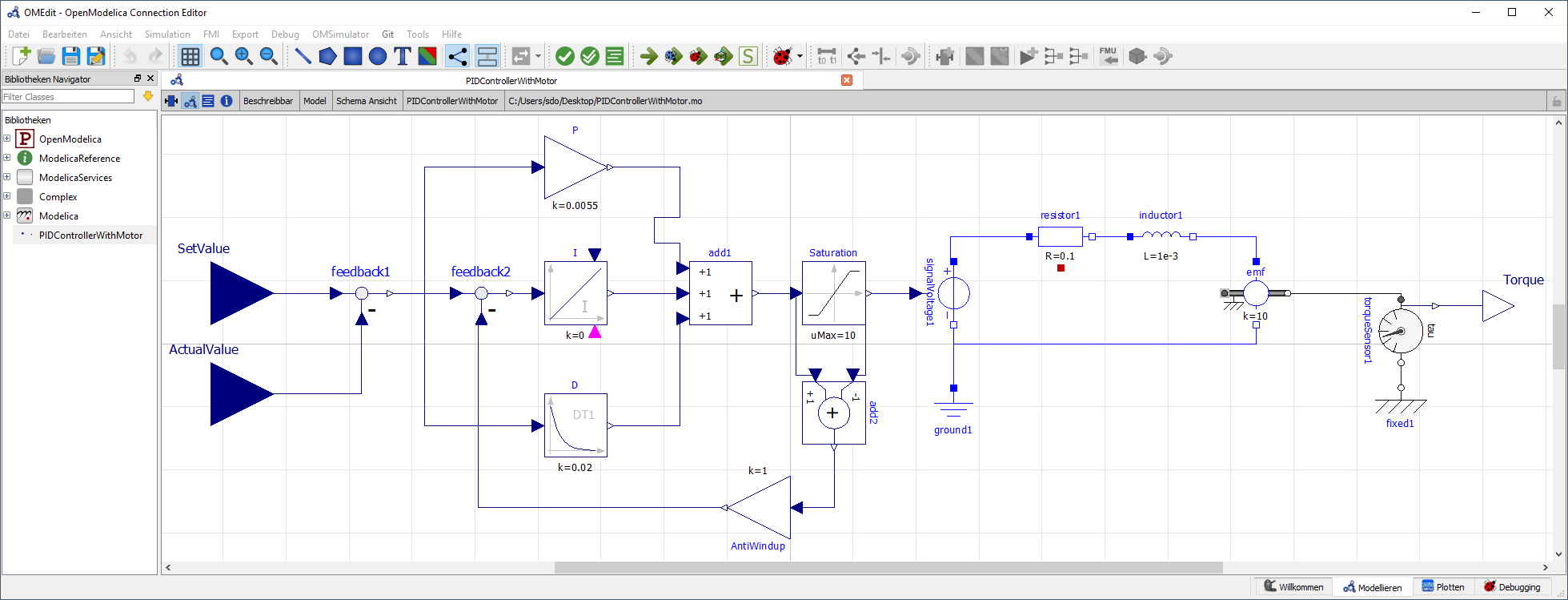Open the Hilfe menu
This screenshot has height=600, width=1568.
pyautogui.click(x=452, y=34)
